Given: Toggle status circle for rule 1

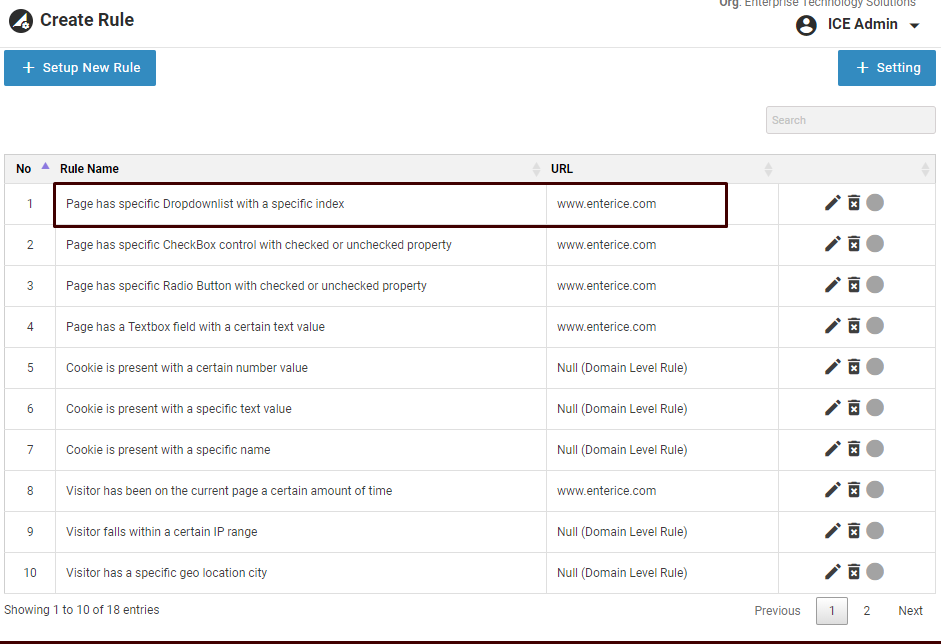Looking at the screenshot, I should [875, 203].
